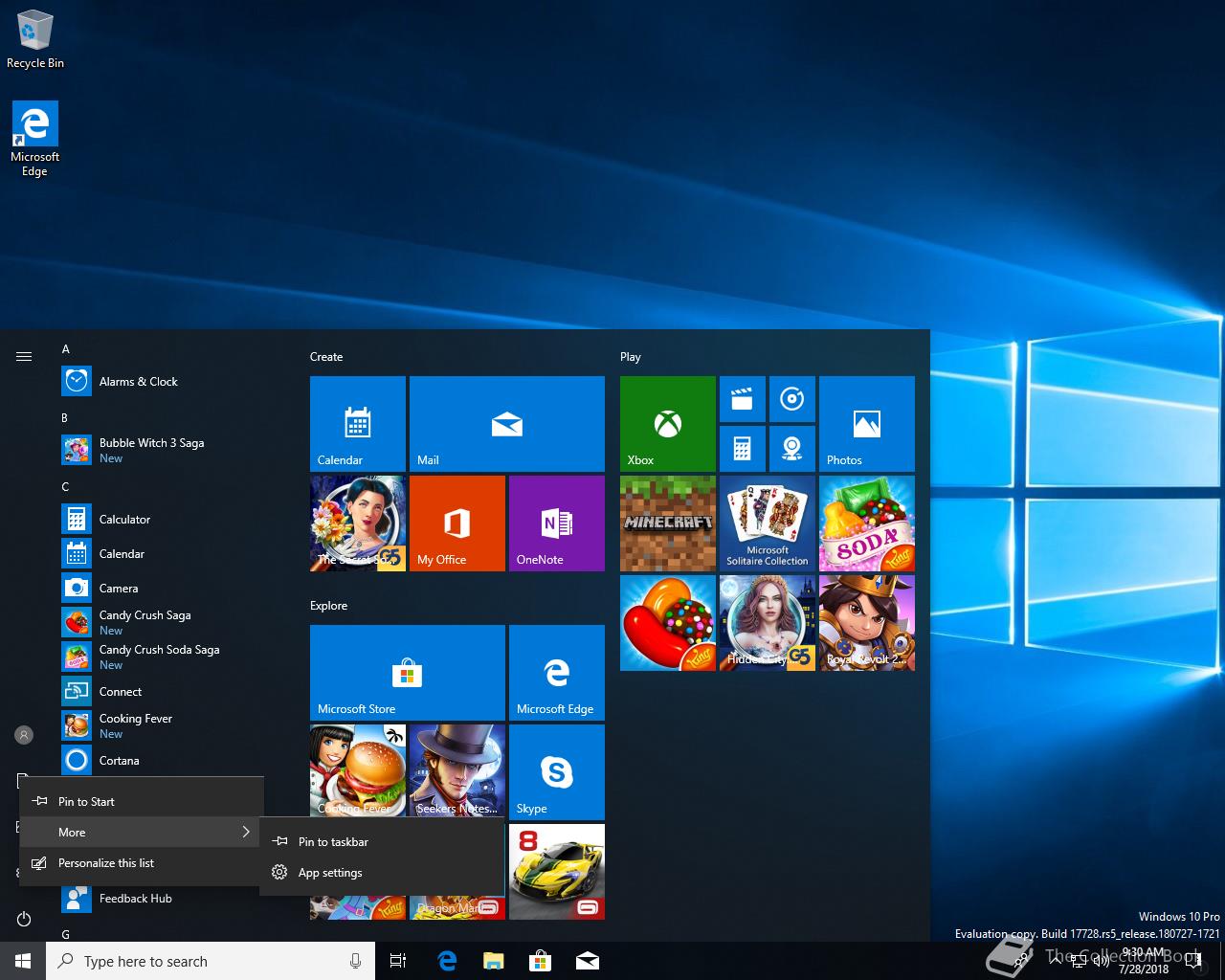Image resolution: width=1225 pixels, height=980 pixels.
Task: Expand the More submenu entry
Action: tap(142, 832)
